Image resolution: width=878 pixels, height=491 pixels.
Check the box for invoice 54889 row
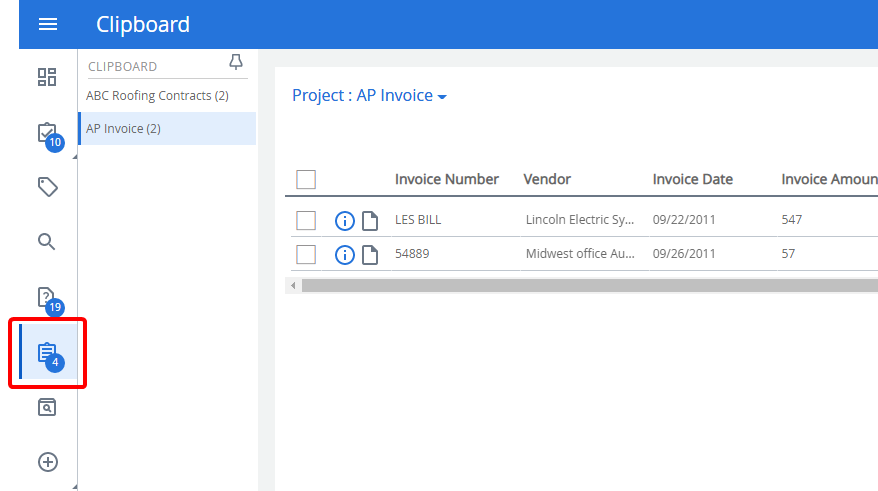[x=306, y=255]
